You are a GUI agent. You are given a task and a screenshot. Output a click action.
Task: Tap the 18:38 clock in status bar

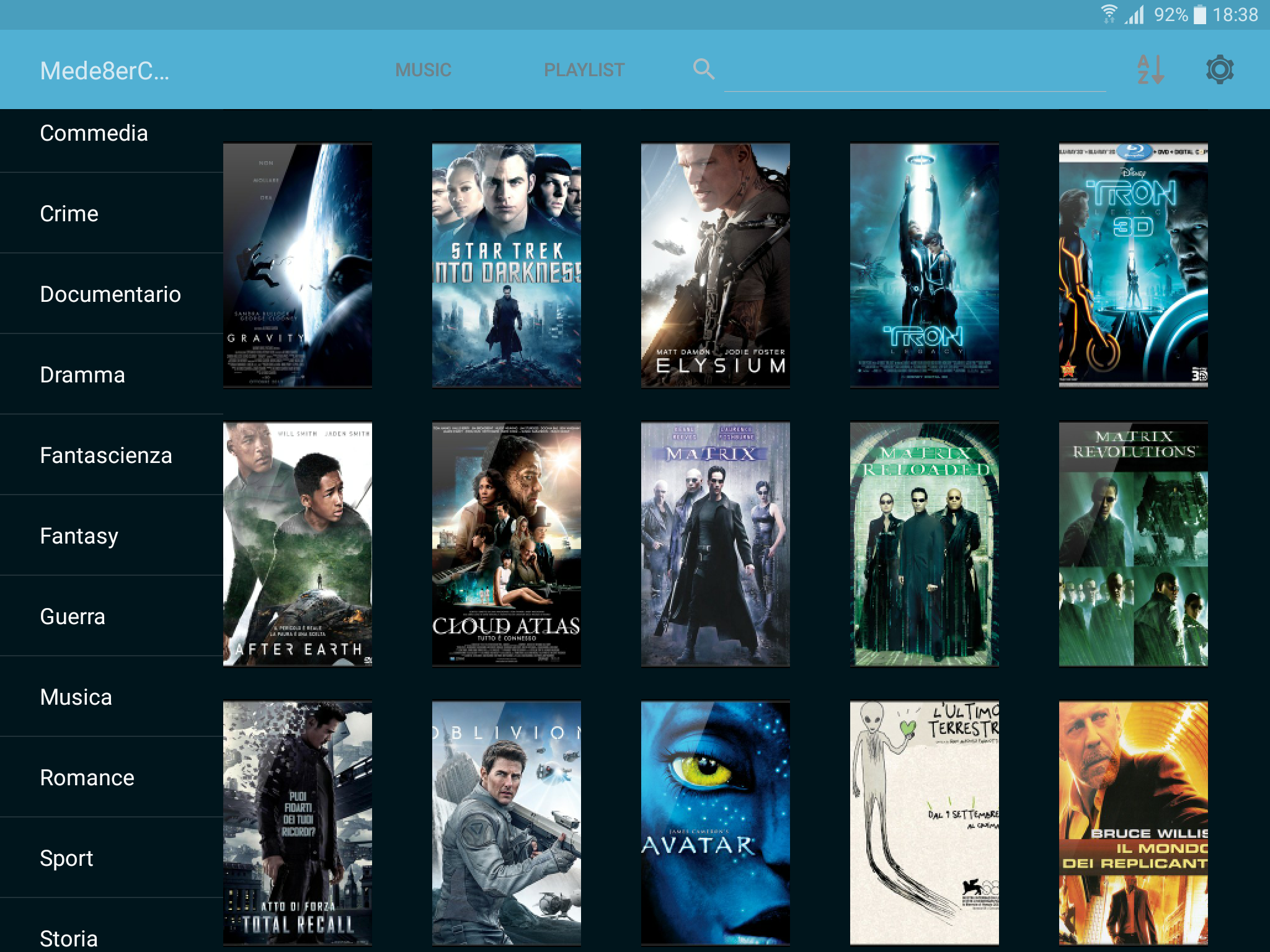click(x=1235, y=14)
